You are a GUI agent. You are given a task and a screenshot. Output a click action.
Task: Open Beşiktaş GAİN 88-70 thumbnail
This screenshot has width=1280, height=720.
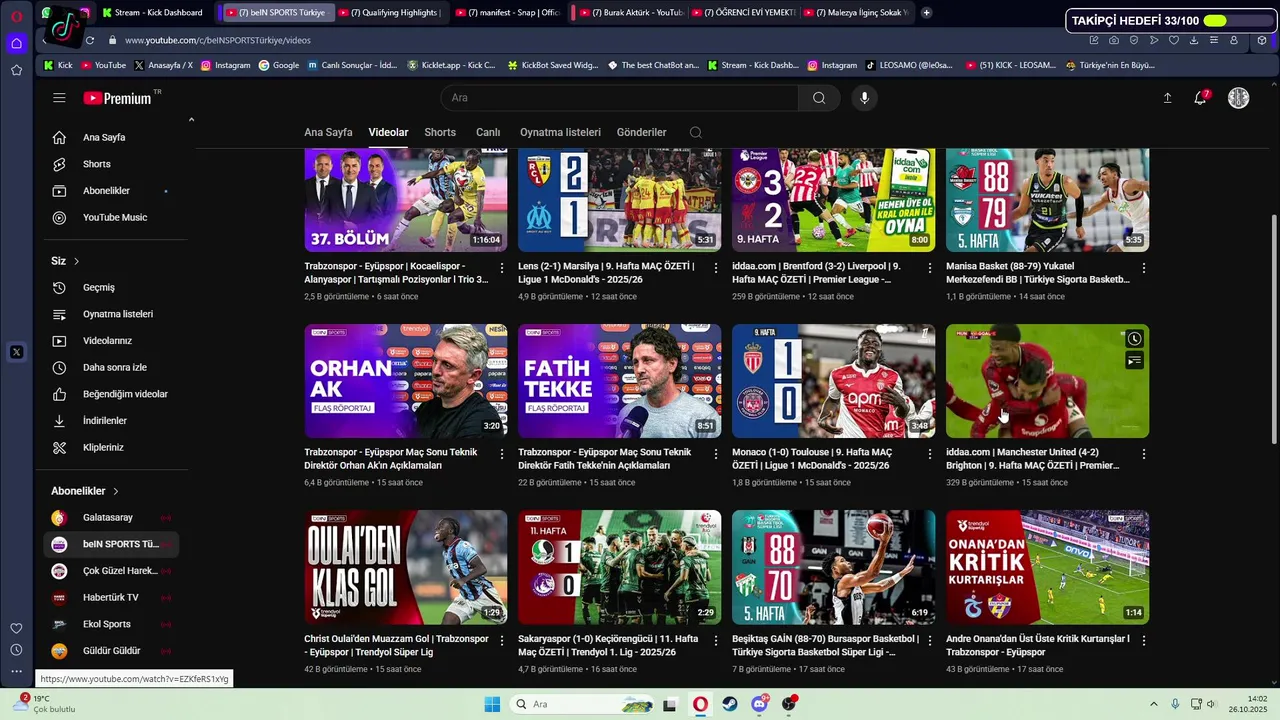point(833,567)
